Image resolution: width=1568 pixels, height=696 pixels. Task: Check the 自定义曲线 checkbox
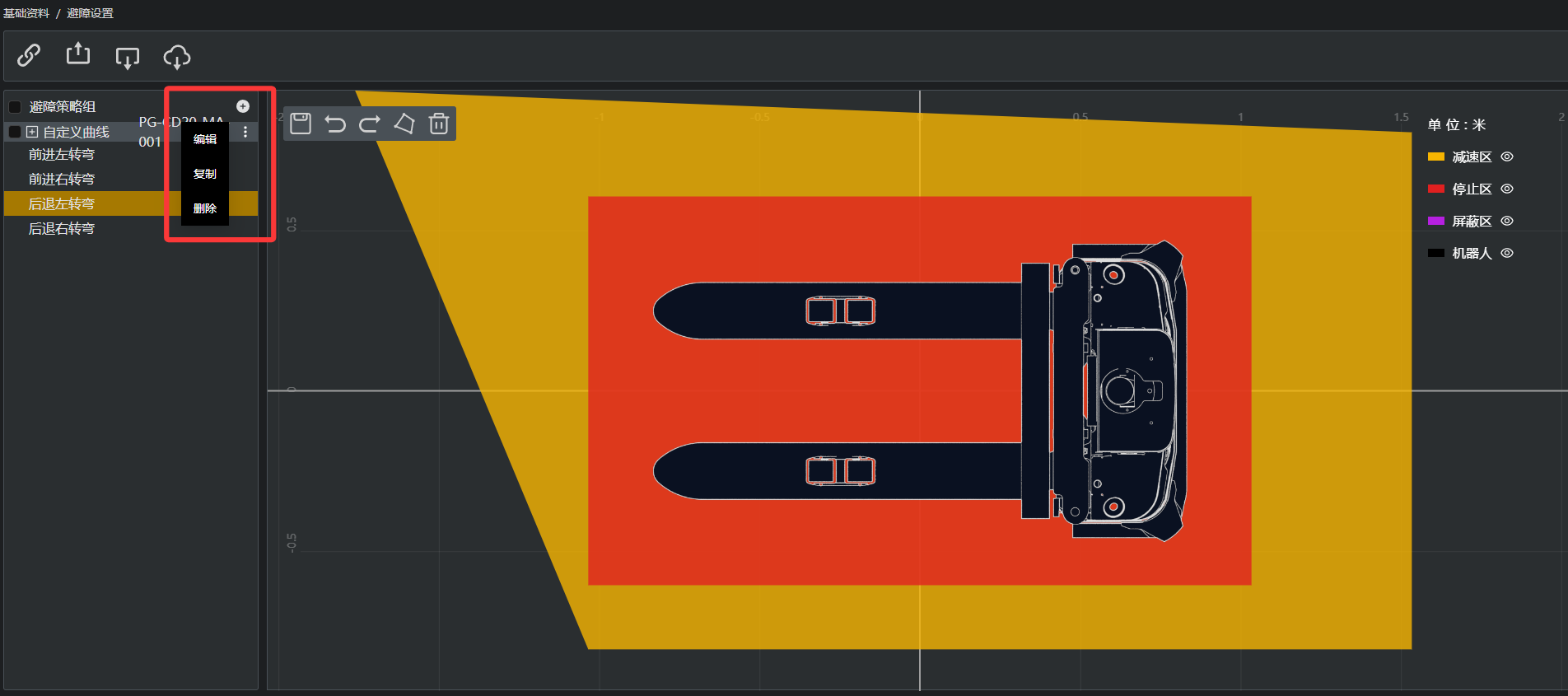[x=15, y=132]
